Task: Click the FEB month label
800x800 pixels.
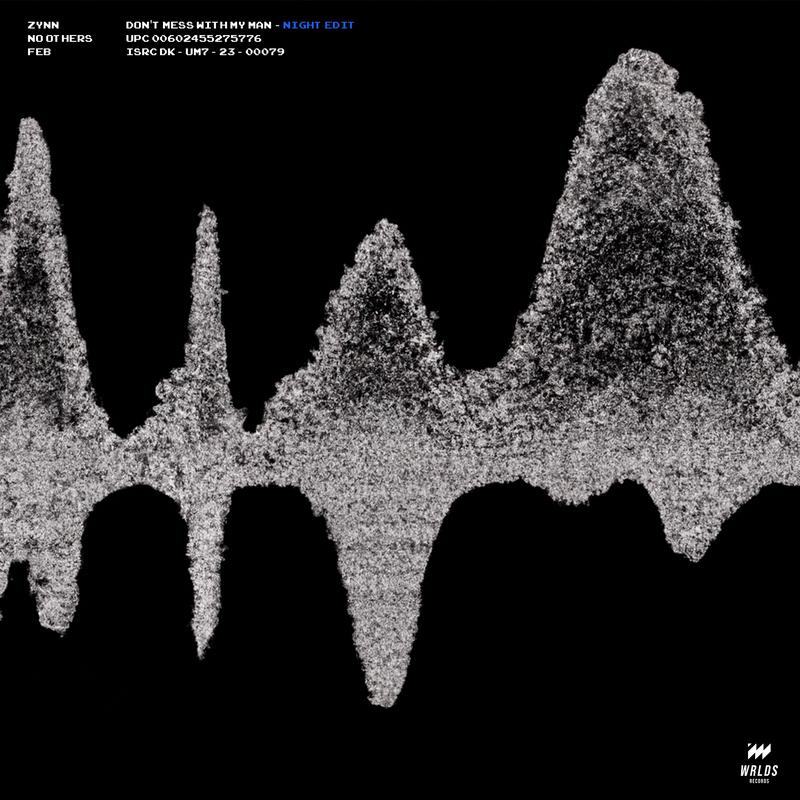Action: coord(39,52)
